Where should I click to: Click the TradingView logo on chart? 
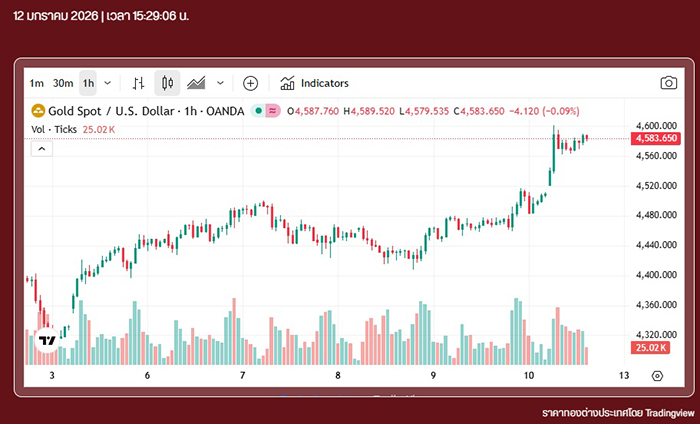[47, 340]
